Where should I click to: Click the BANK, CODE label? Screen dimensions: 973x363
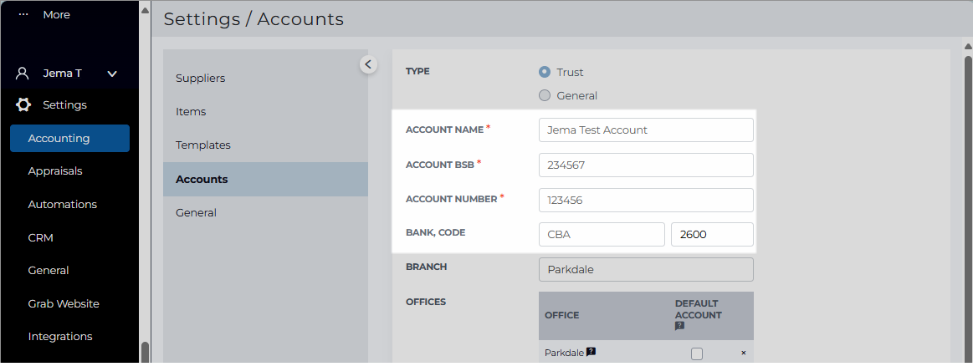pyautogui.click(x=436, y=233)
